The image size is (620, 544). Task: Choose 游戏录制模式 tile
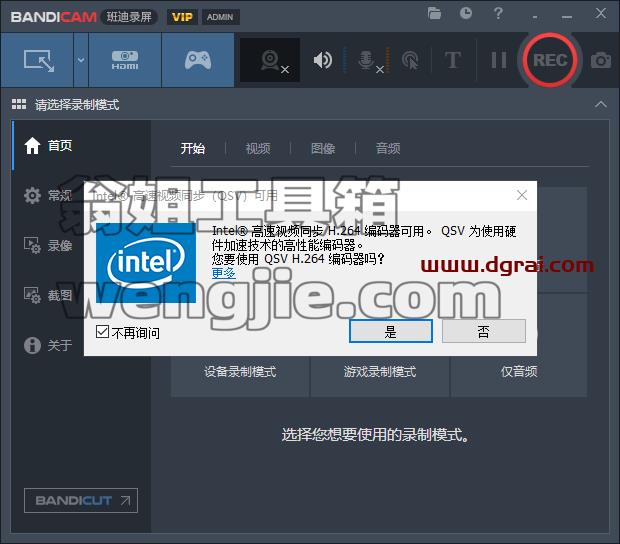380,372
